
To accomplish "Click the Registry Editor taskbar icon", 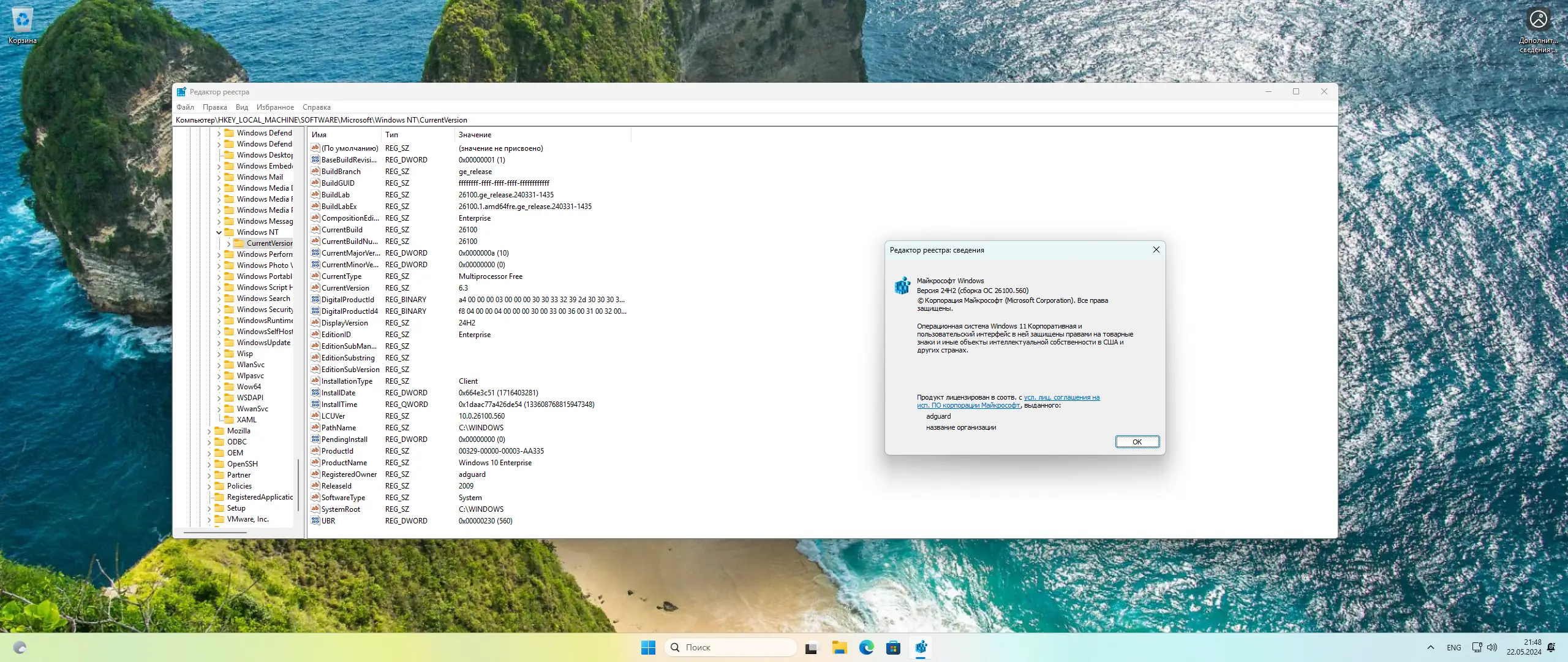I will pyautogui.click(x=921, y=647).
